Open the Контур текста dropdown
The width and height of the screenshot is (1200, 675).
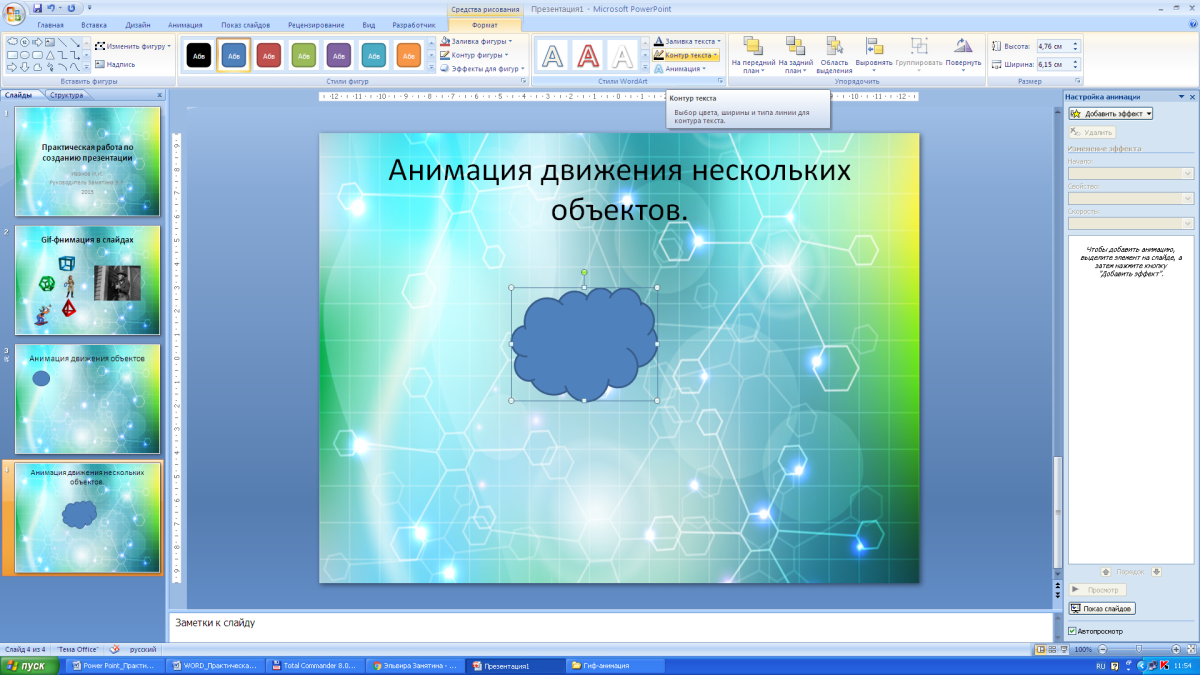[689, 54]
